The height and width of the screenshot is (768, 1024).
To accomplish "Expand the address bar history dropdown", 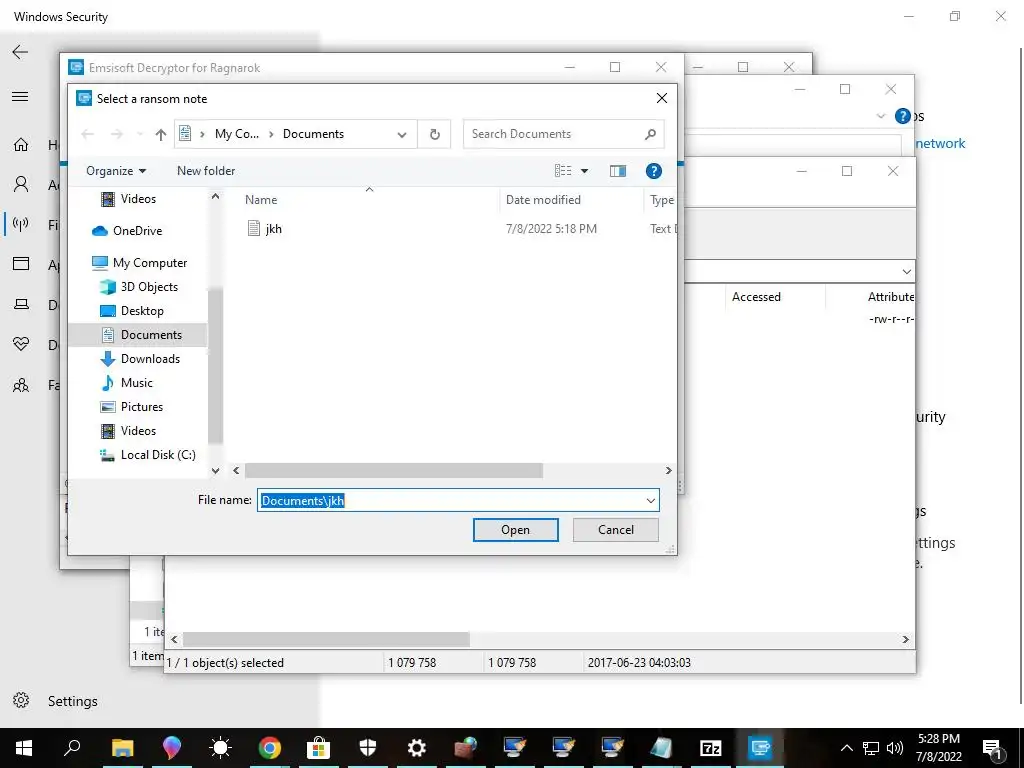I will click(402, 135).
